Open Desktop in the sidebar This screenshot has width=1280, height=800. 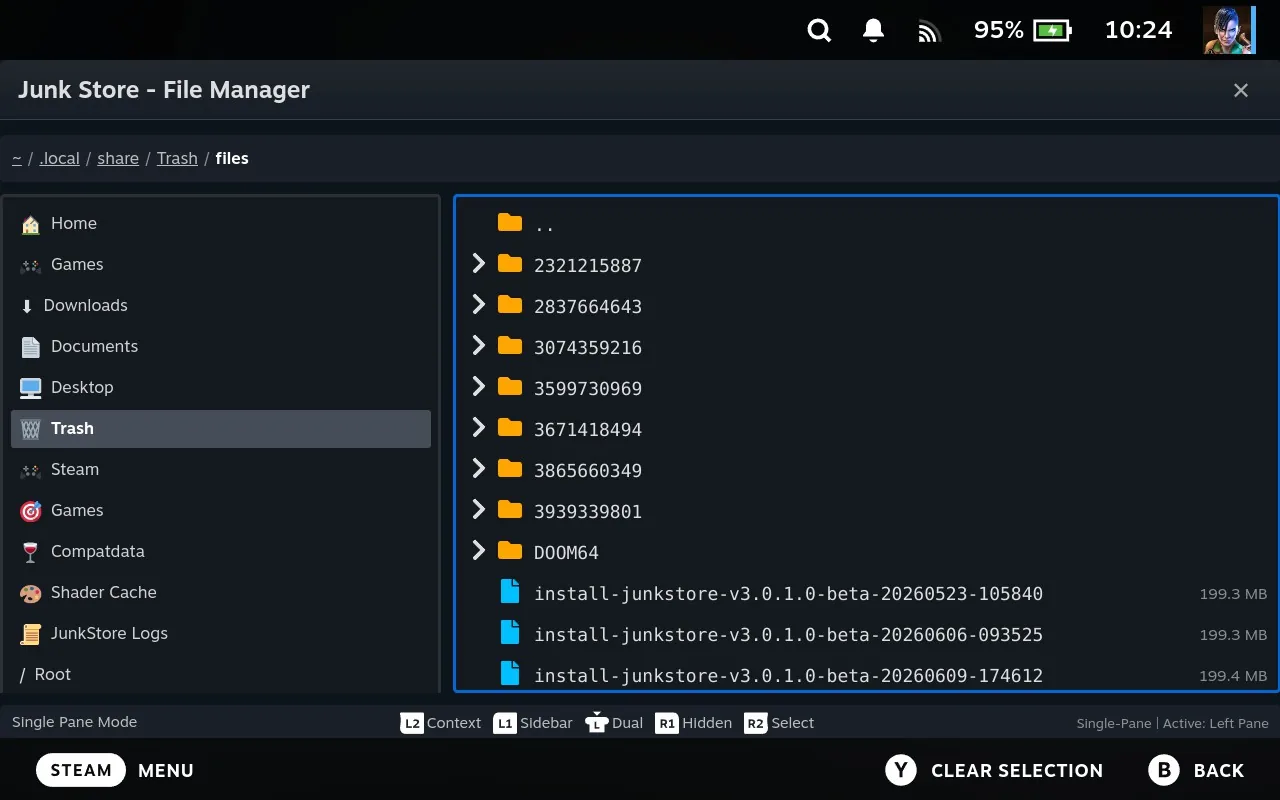(x=221, y=388)
